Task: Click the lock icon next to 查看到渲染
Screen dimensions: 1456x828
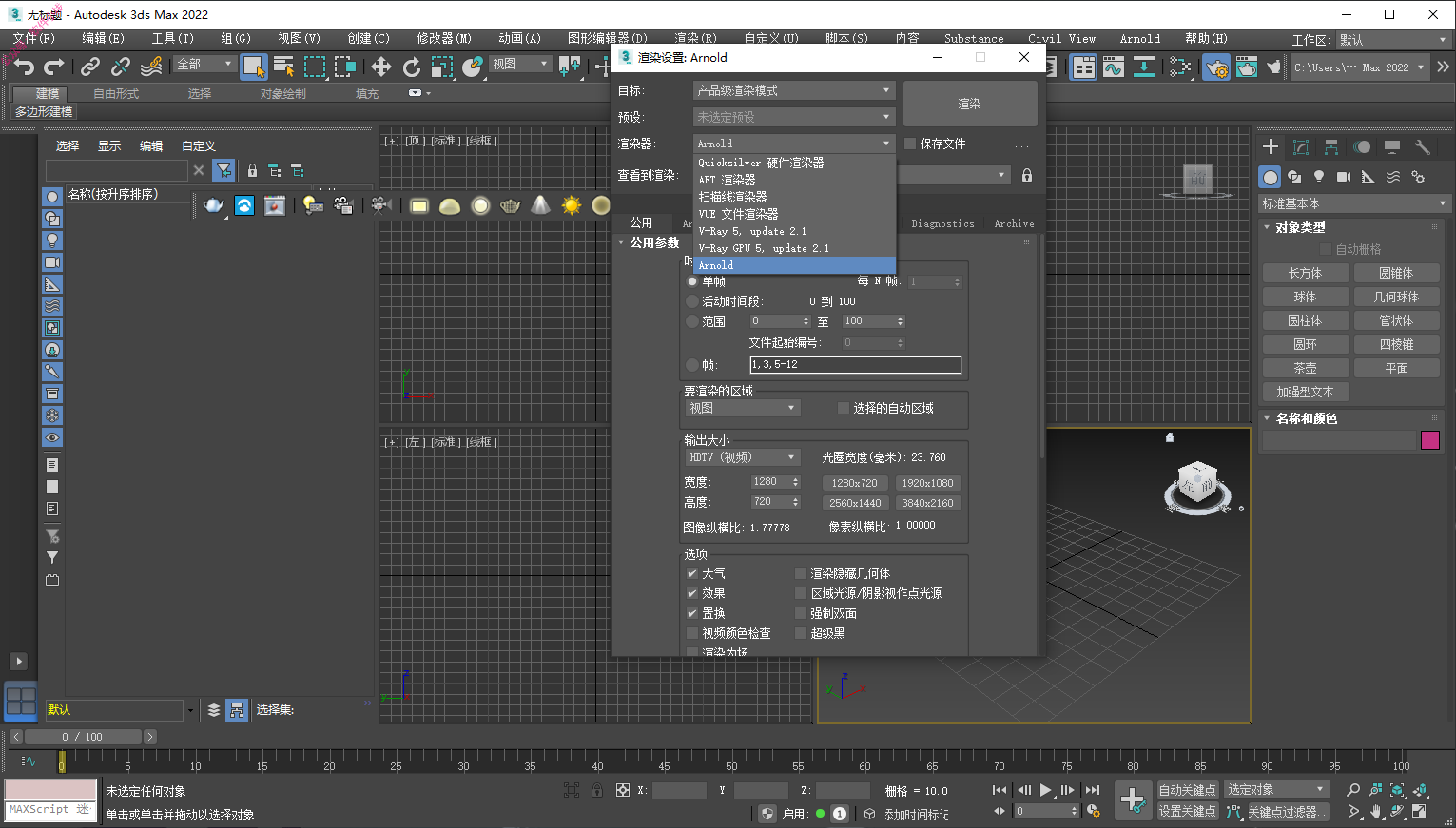Action: [x=1027, y=175]
